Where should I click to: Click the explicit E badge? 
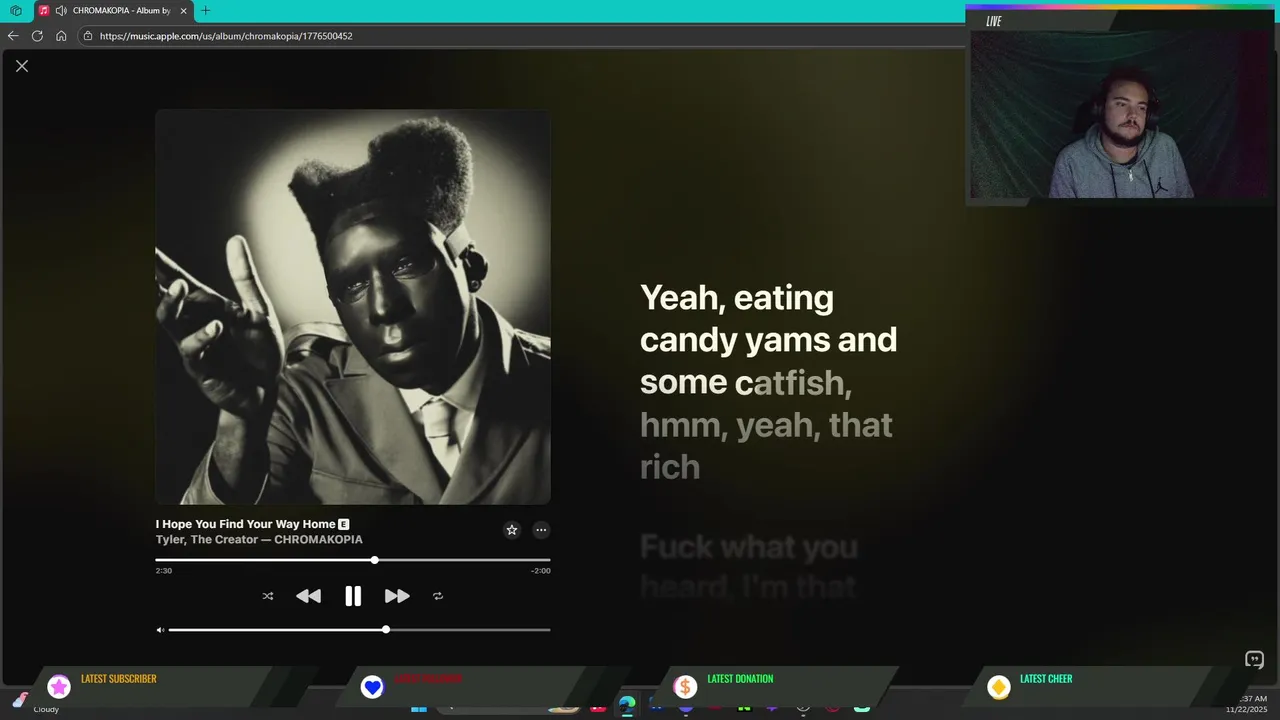344,524
